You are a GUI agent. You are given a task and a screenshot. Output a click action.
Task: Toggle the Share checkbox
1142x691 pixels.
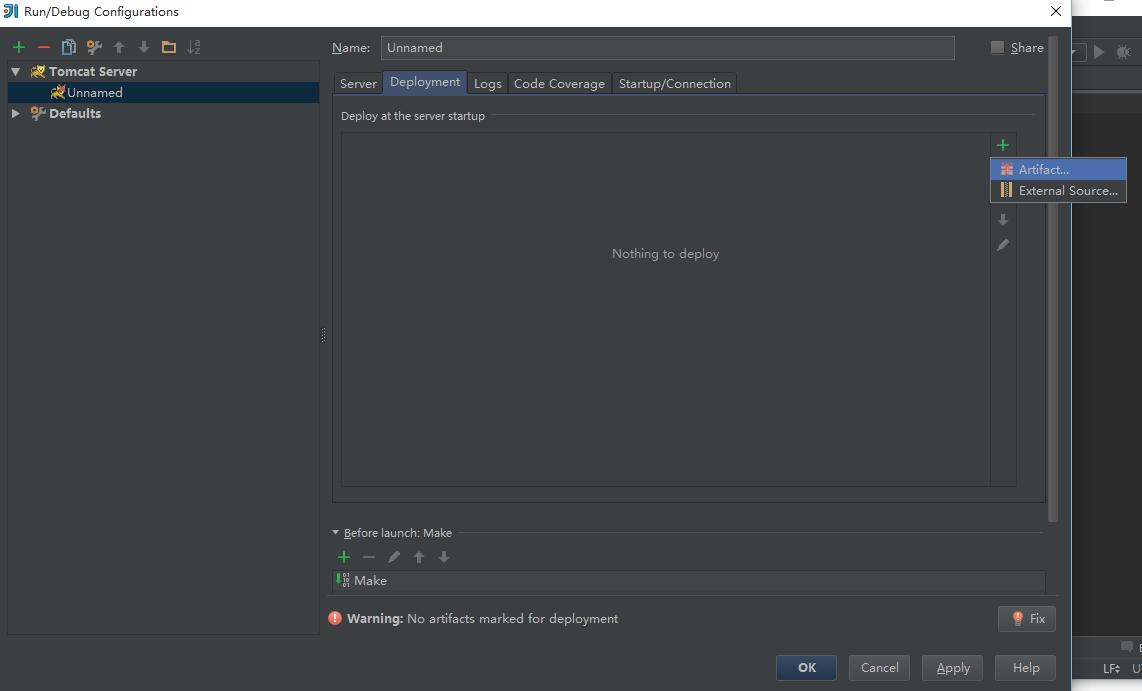click(997, 47)
